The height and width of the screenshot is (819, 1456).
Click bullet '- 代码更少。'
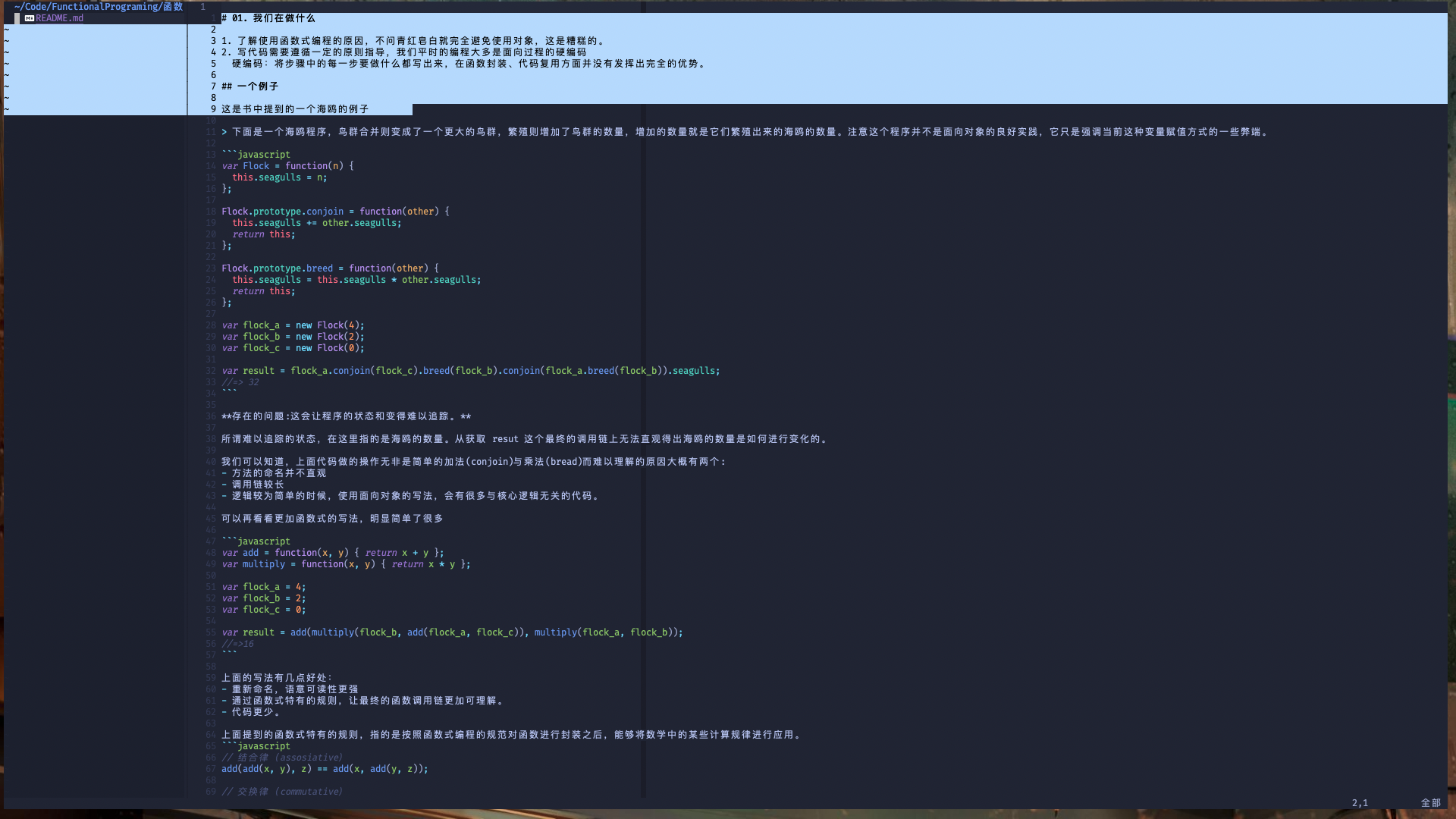tap(251, 712)
